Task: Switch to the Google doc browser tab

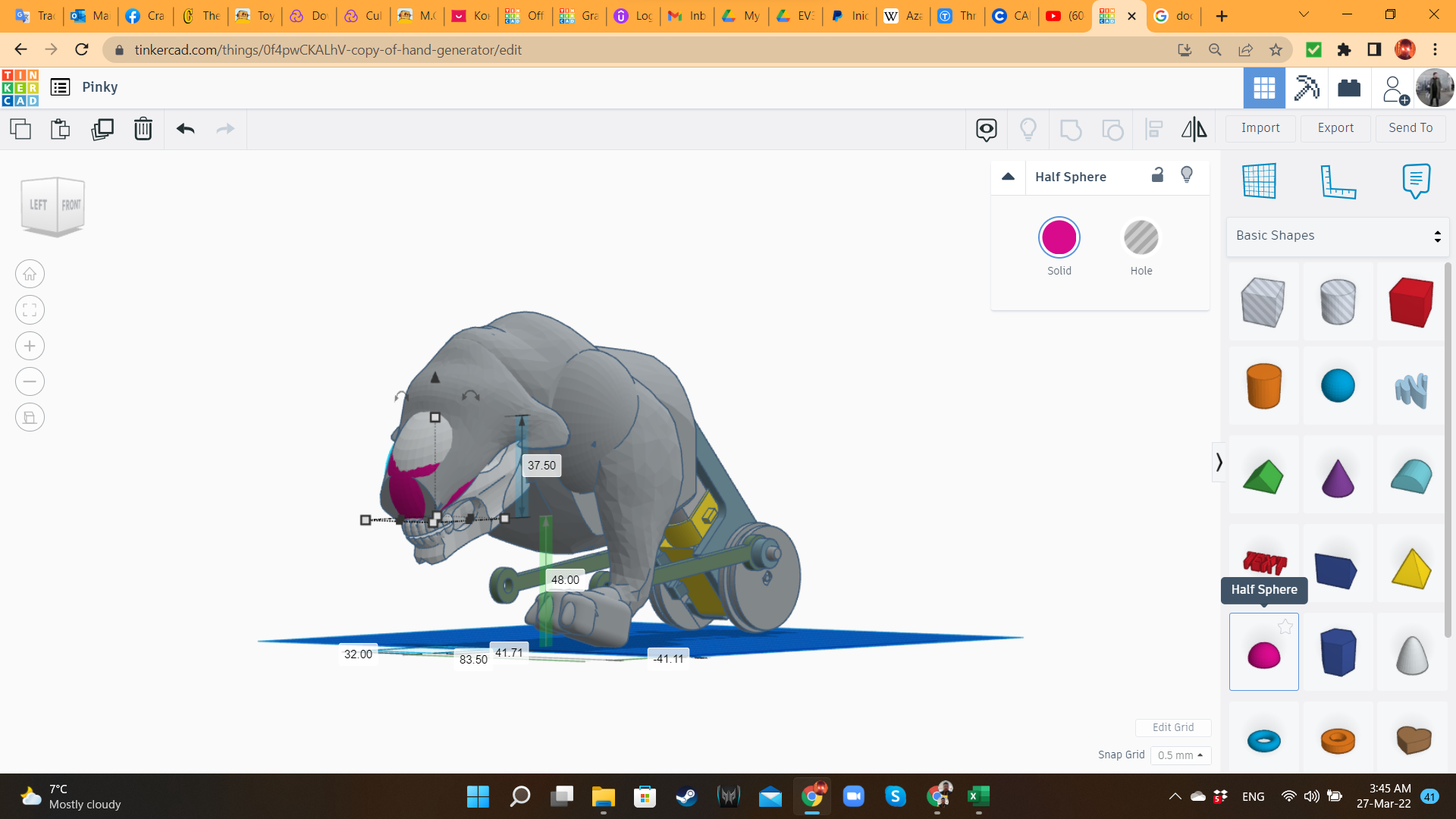Action: tap(1173, 16)
